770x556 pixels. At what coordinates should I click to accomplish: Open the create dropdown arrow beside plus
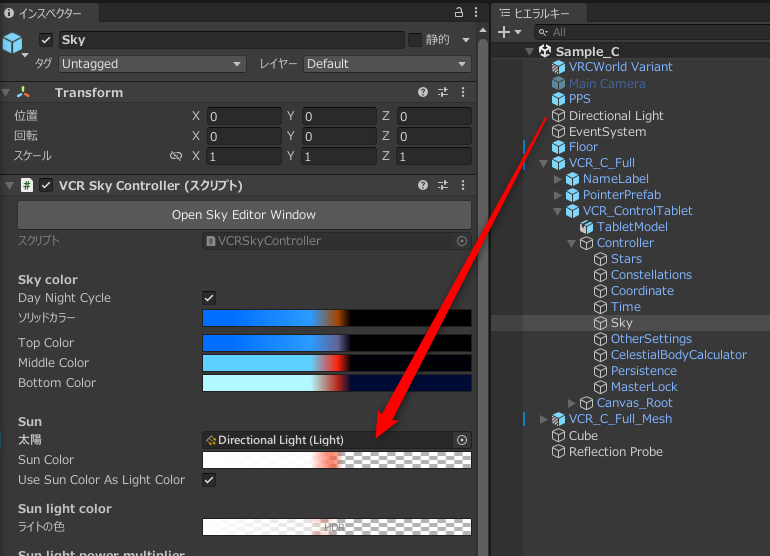point(518,32)
